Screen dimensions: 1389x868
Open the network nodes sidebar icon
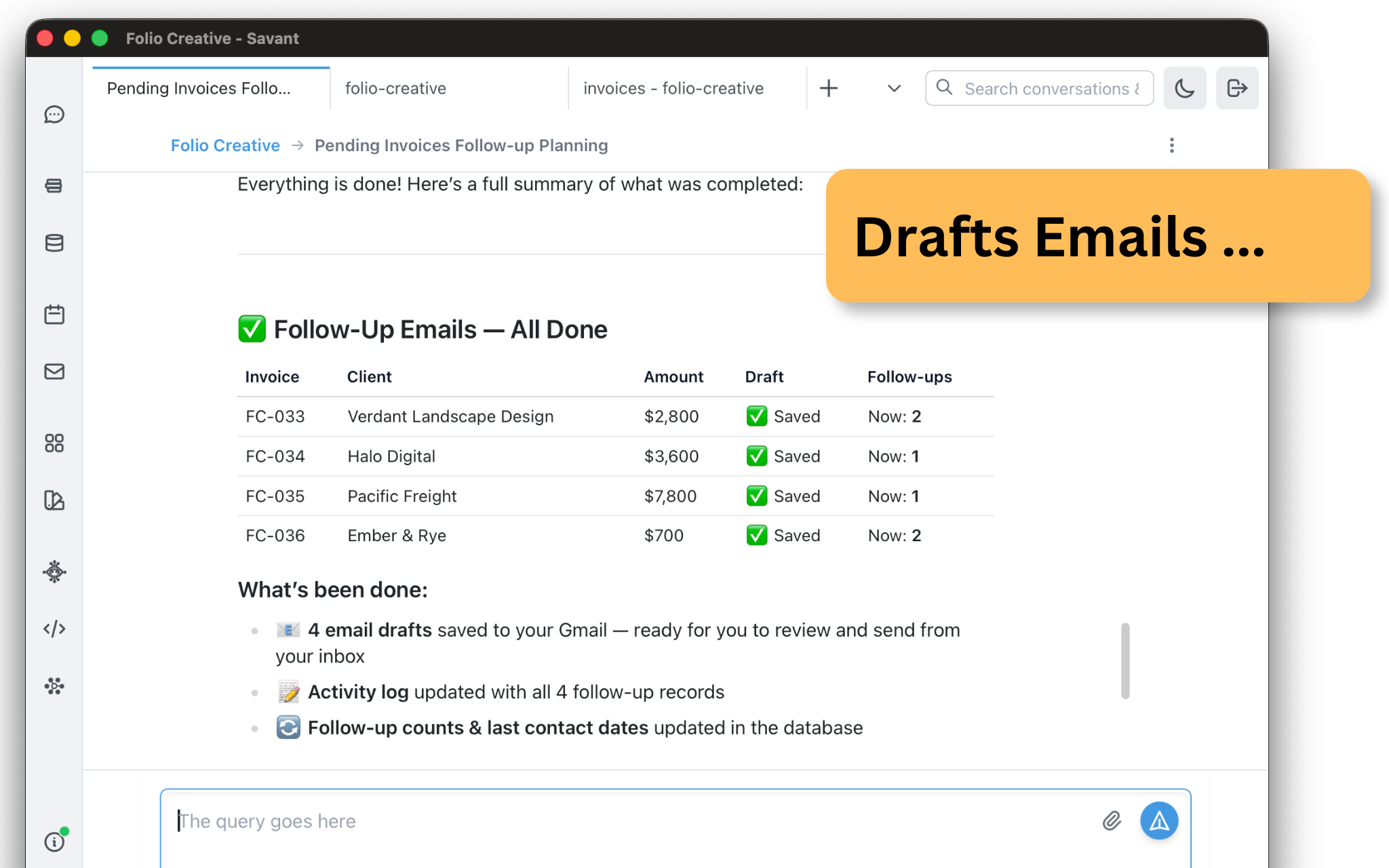54,686
